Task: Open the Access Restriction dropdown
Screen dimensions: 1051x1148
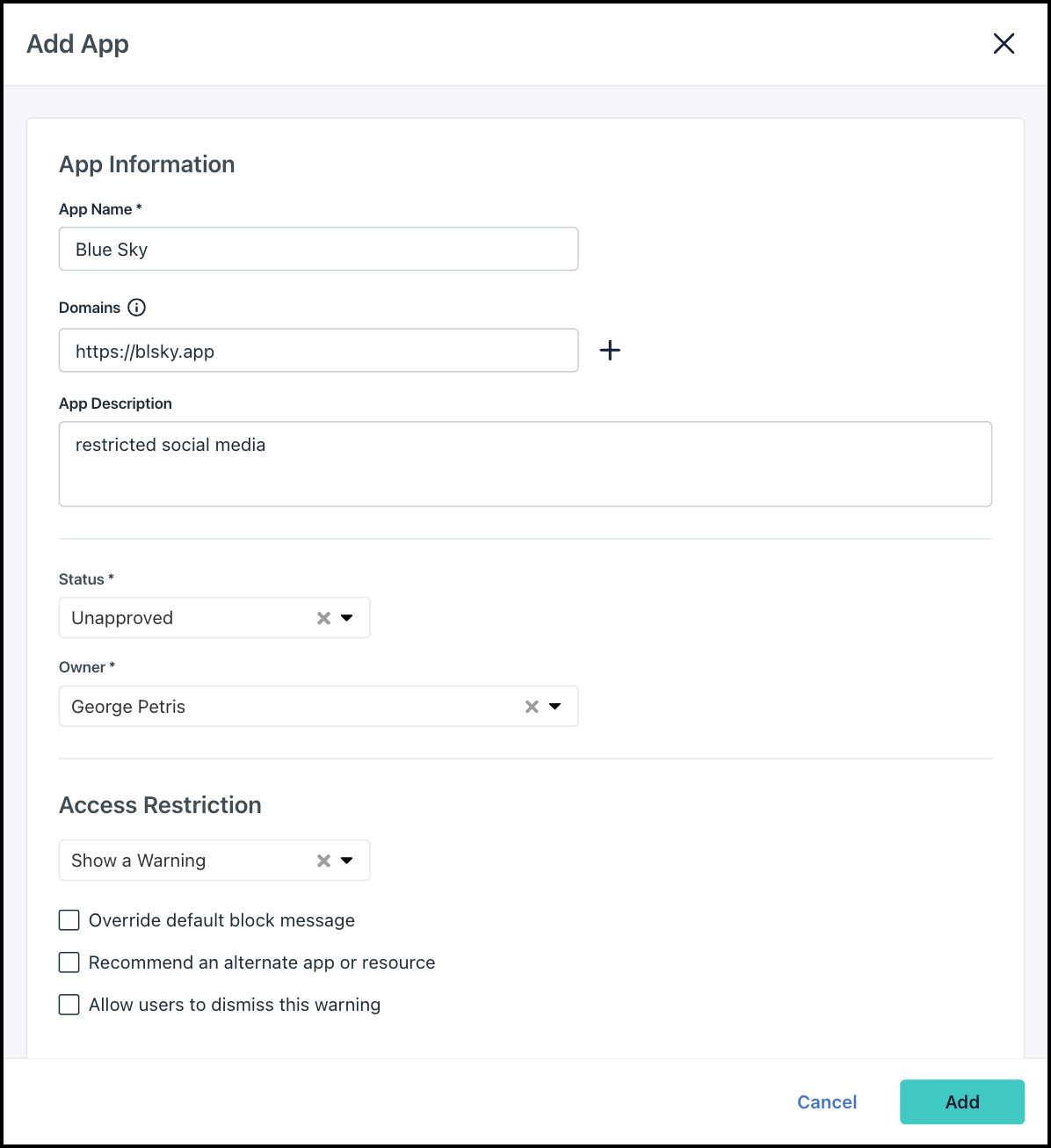Action: 346,861
